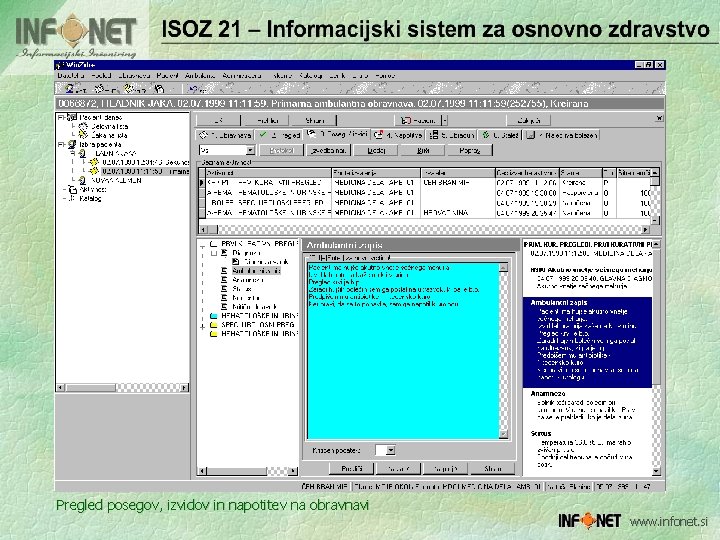Switch to the '4. Napotitve' tab

398,135
